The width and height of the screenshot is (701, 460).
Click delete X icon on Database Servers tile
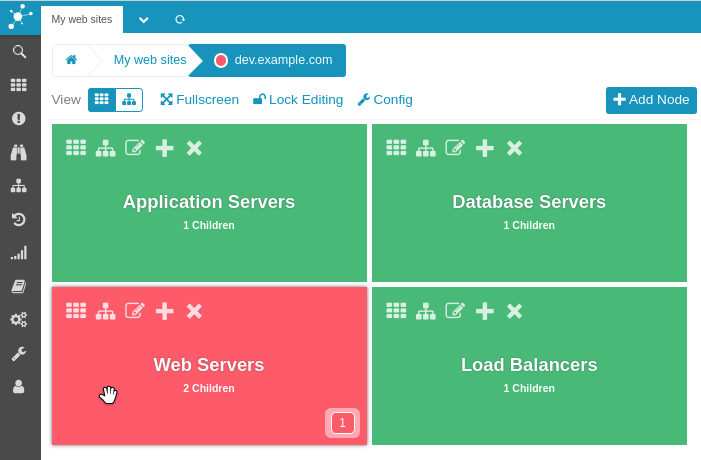click(x=514, y=148)
